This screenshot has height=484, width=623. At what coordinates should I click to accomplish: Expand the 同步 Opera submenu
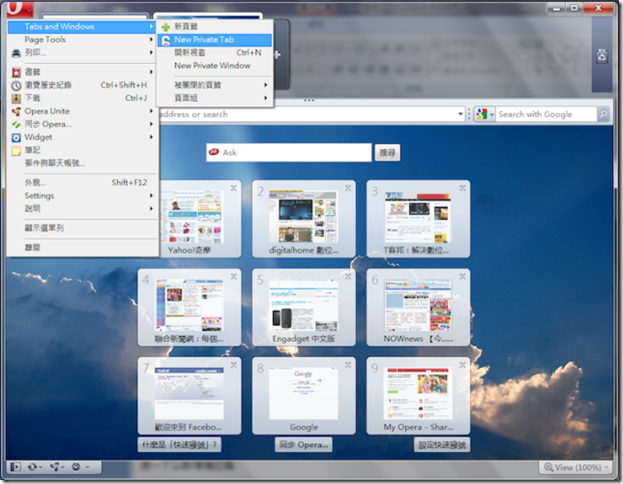[82, 124]
